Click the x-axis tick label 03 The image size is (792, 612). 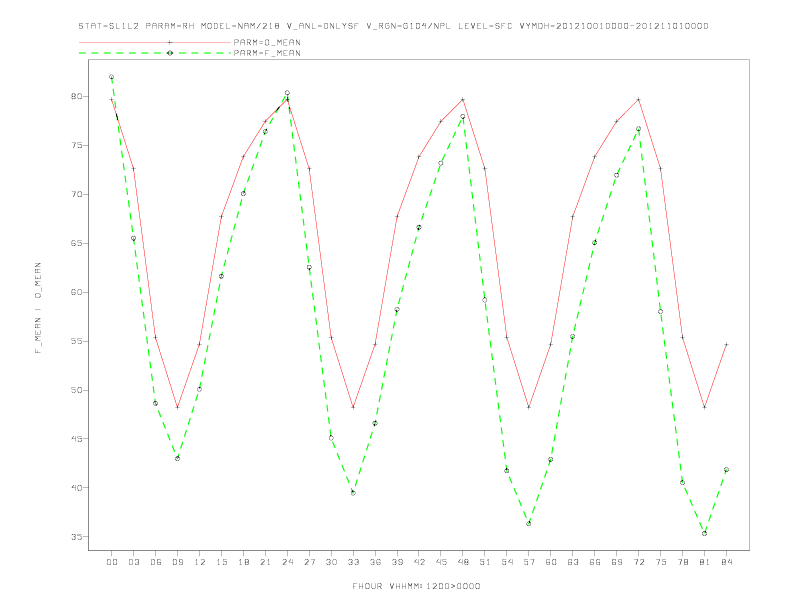[133, 562]
